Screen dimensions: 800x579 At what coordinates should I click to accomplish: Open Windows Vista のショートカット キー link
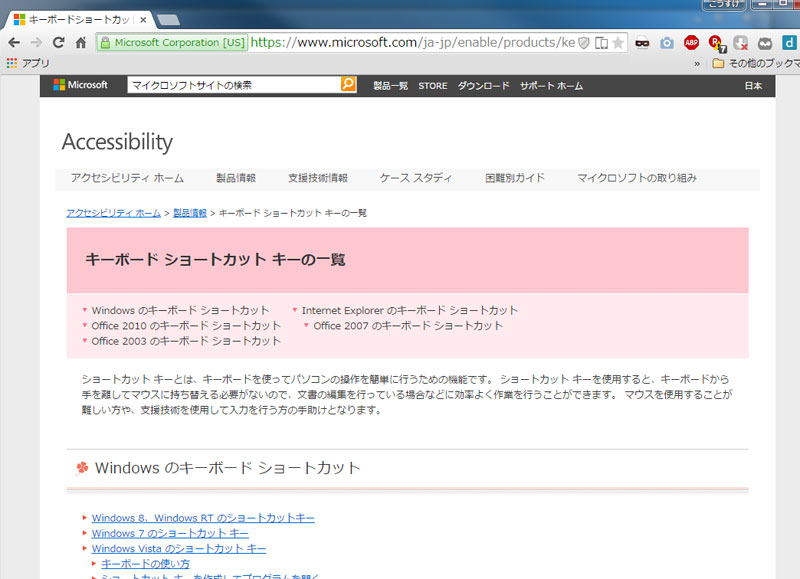[179, 548]
